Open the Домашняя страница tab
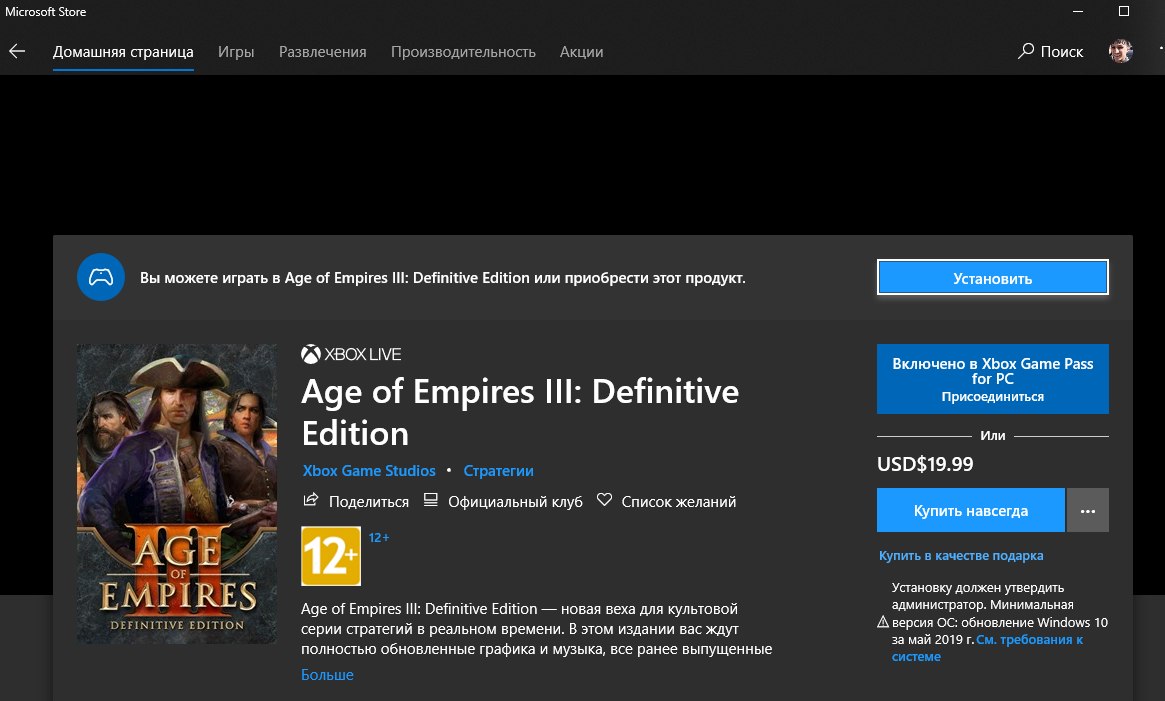 pyautogui.click(x=123, y=52)
